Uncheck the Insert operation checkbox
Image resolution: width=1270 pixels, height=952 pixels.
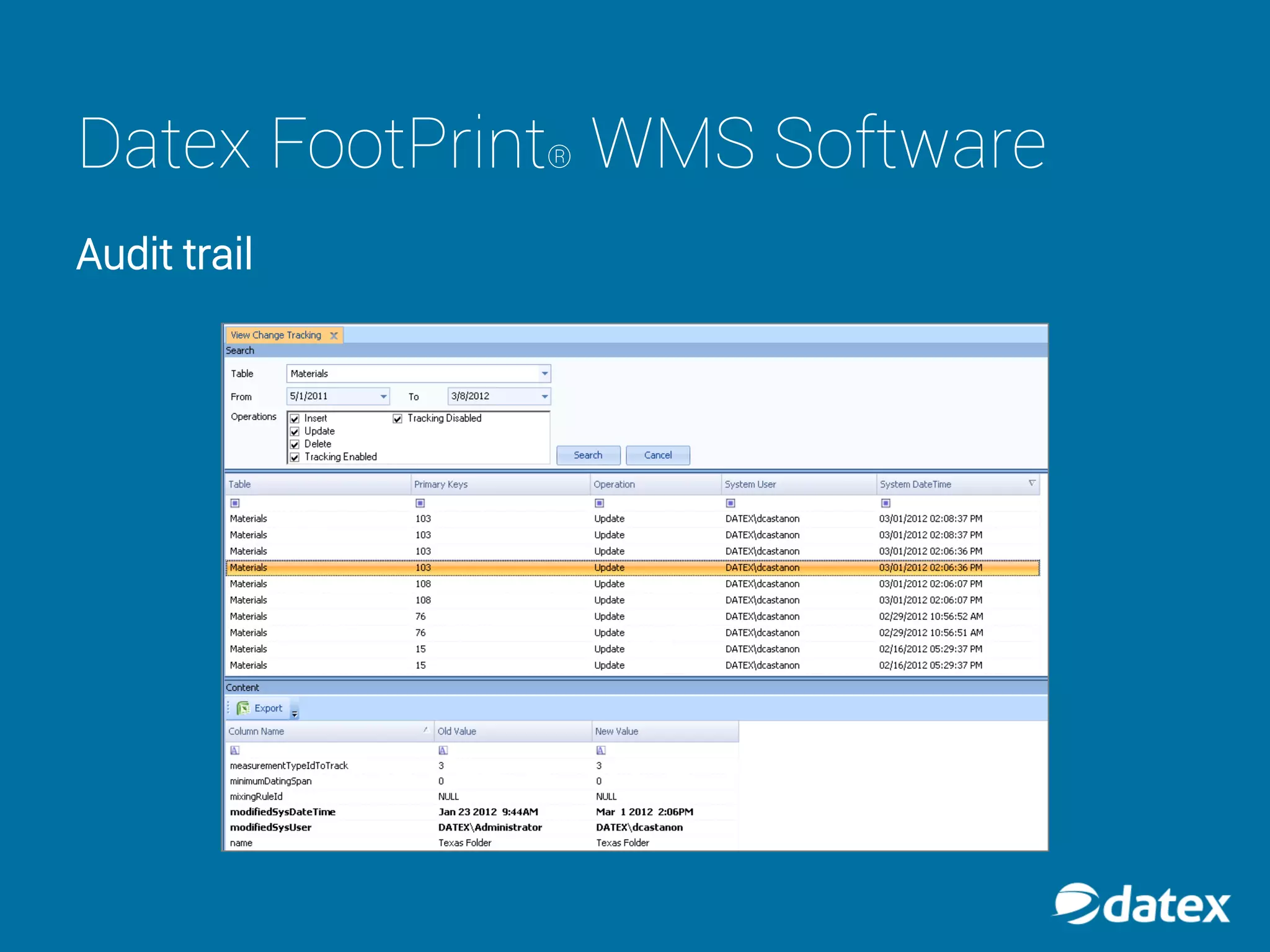tap(295, 419)
